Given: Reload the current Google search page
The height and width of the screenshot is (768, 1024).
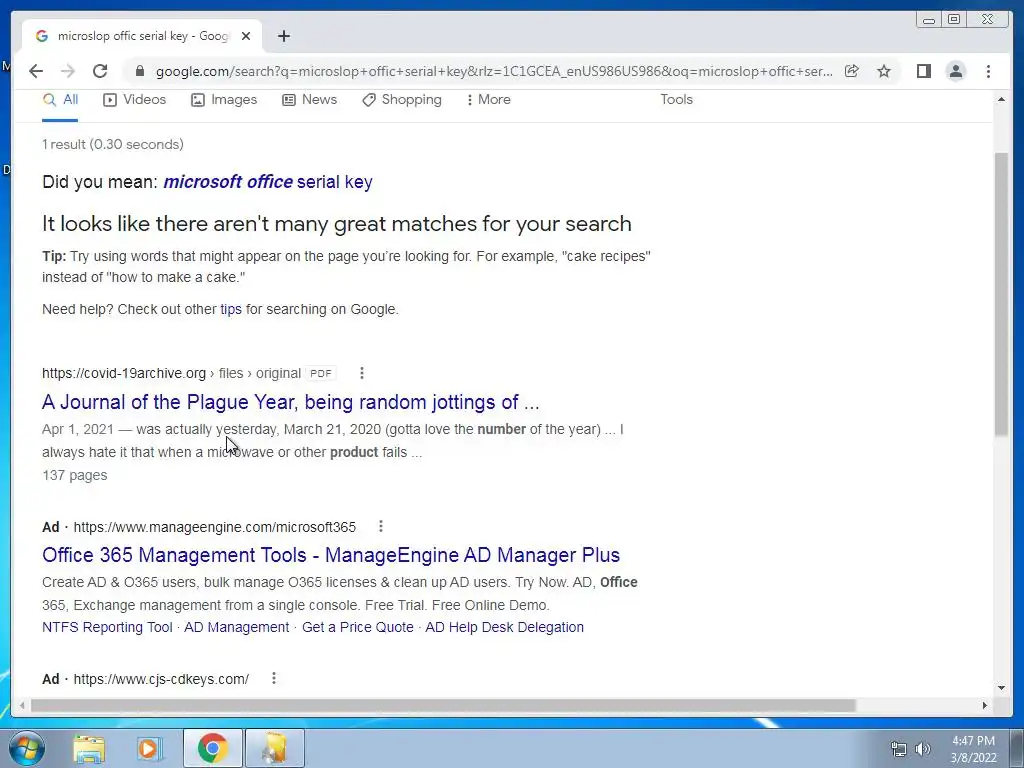Looking at the screenshot, I should click(x=100, y=71).
